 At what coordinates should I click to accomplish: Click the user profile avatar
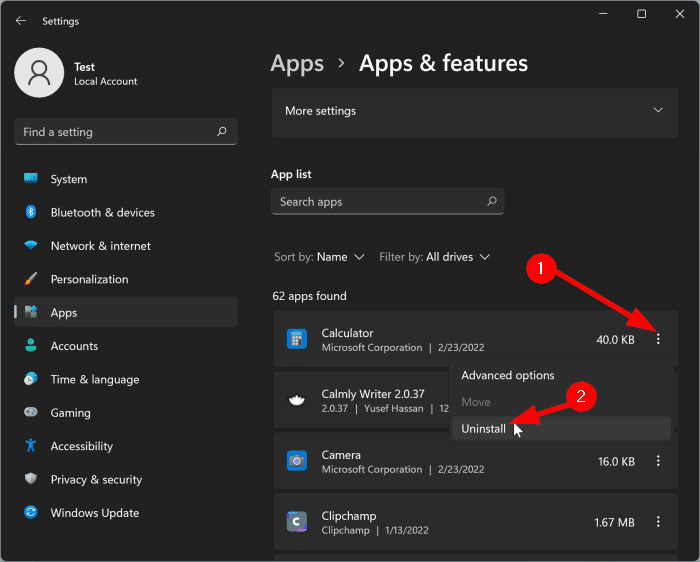coord(40,74)
